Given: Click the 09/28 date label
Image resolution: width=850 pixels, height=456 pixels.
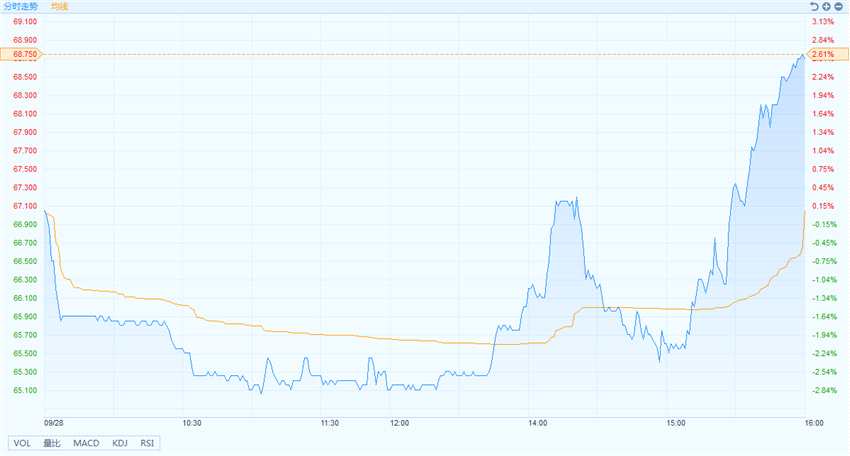Looking at the screenshot, I should point(53,423).
